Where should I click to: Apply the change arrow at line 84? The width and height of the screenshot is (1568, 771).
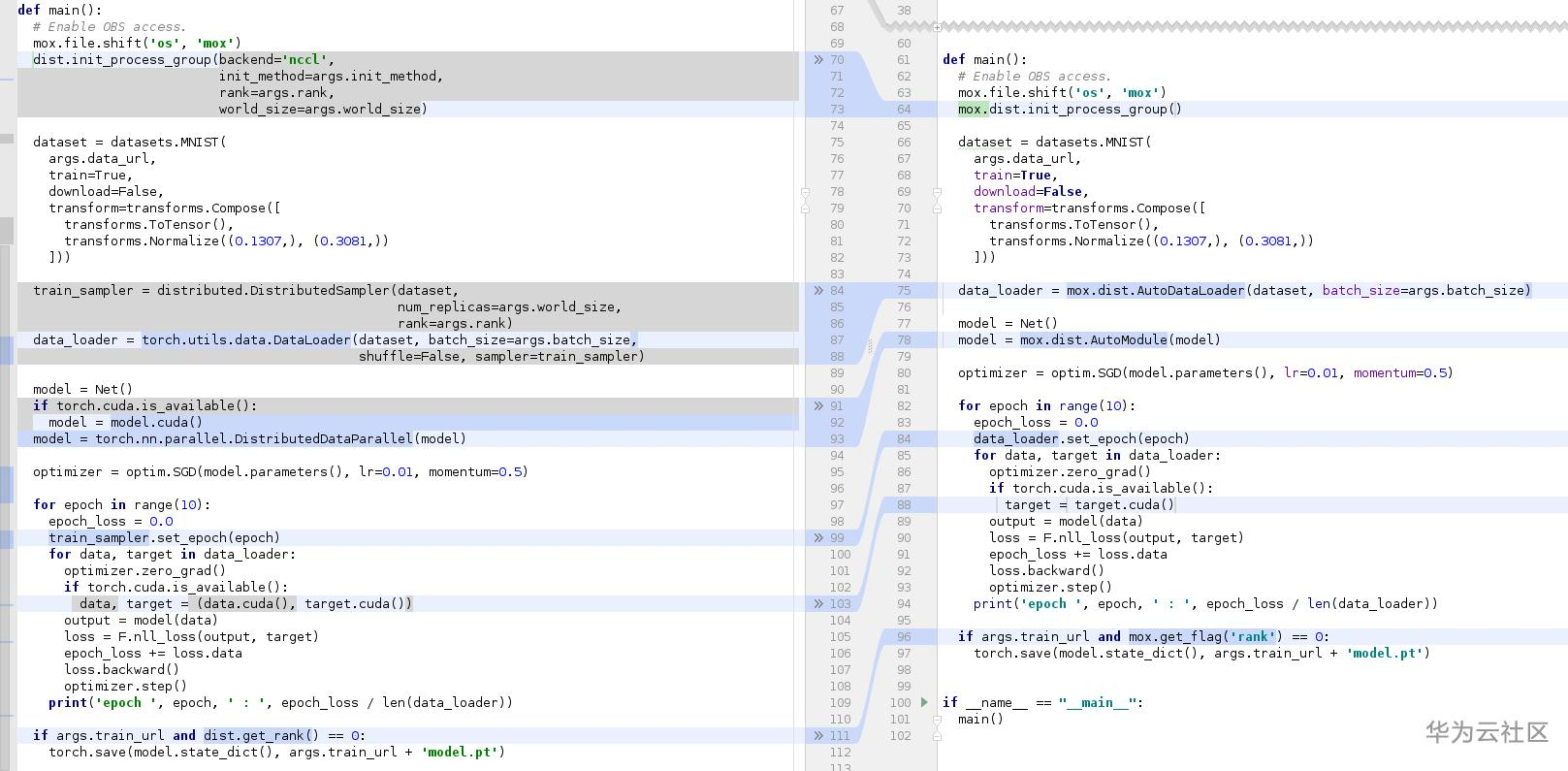pyautogui.click(x=818, y=291)
